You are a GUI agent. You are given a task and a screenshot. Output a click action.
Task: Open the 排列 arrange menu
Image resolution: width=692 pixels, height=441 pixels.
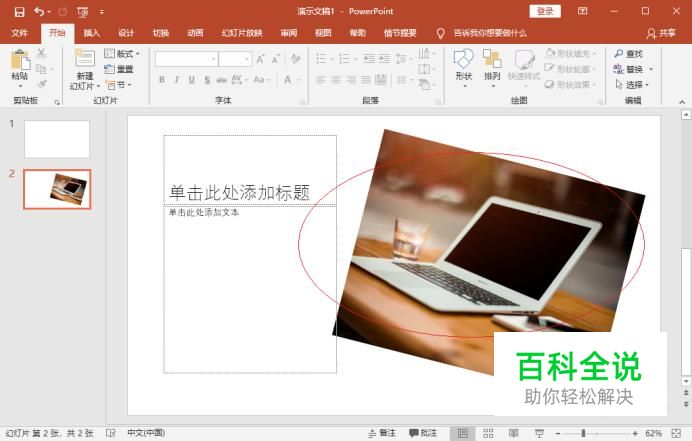click(492, 68)
